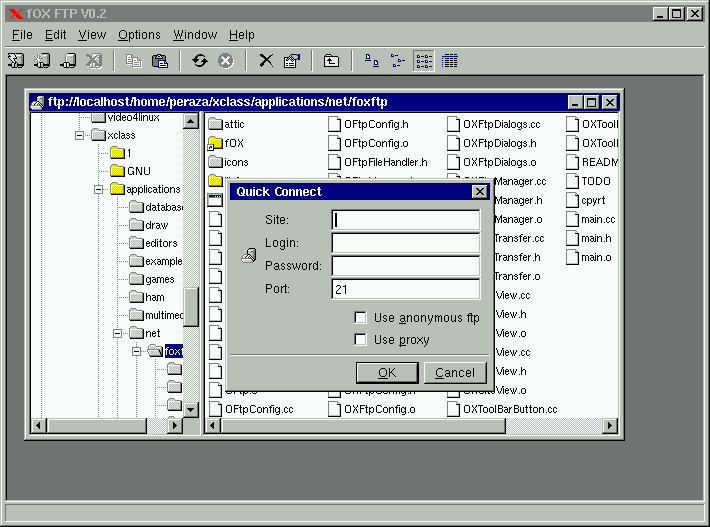Select the OXFtpConfig.o file
The image size is (710, 527).
tap(372, 409)
